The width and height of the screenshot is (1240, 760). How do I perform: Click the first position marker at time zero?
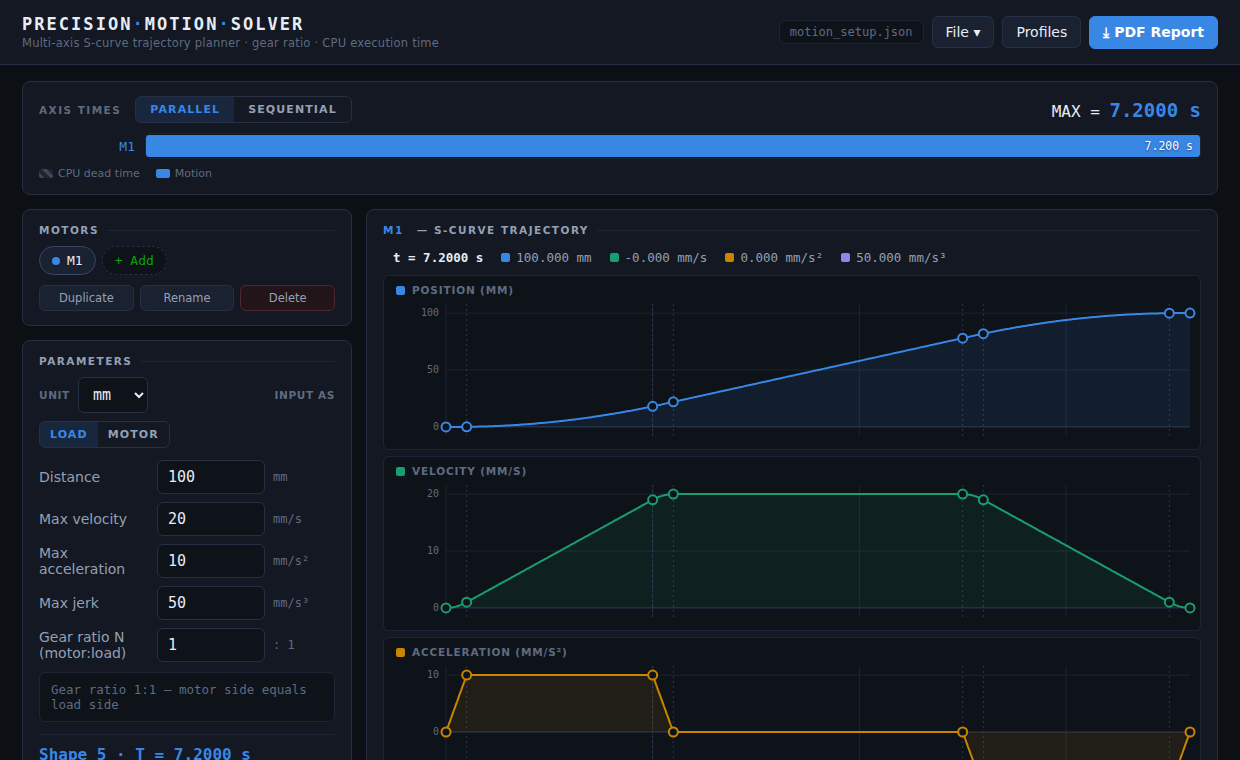446,427
